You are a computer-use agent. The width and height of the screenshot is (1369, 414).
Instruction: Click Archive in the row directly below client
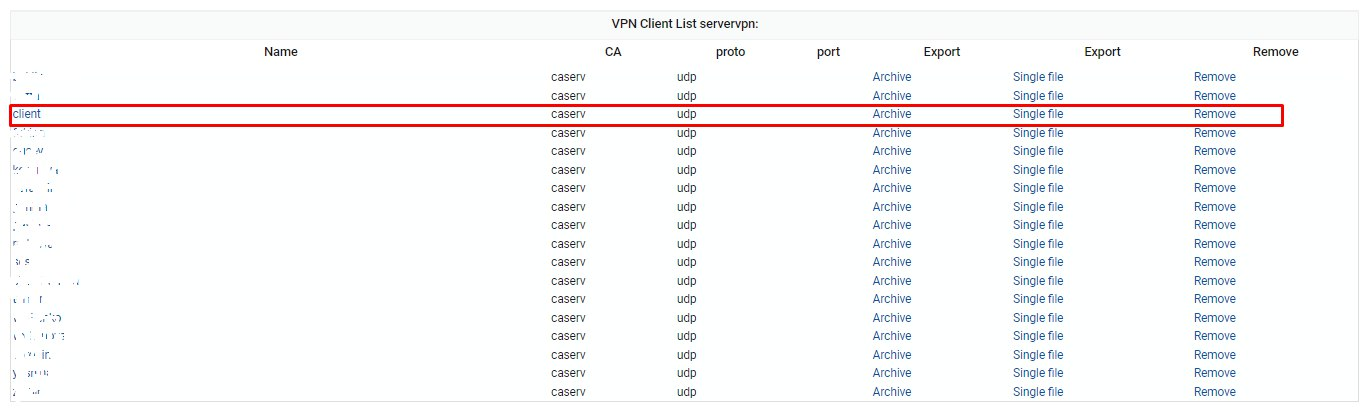pyautogui.click(x=892, y=133)
